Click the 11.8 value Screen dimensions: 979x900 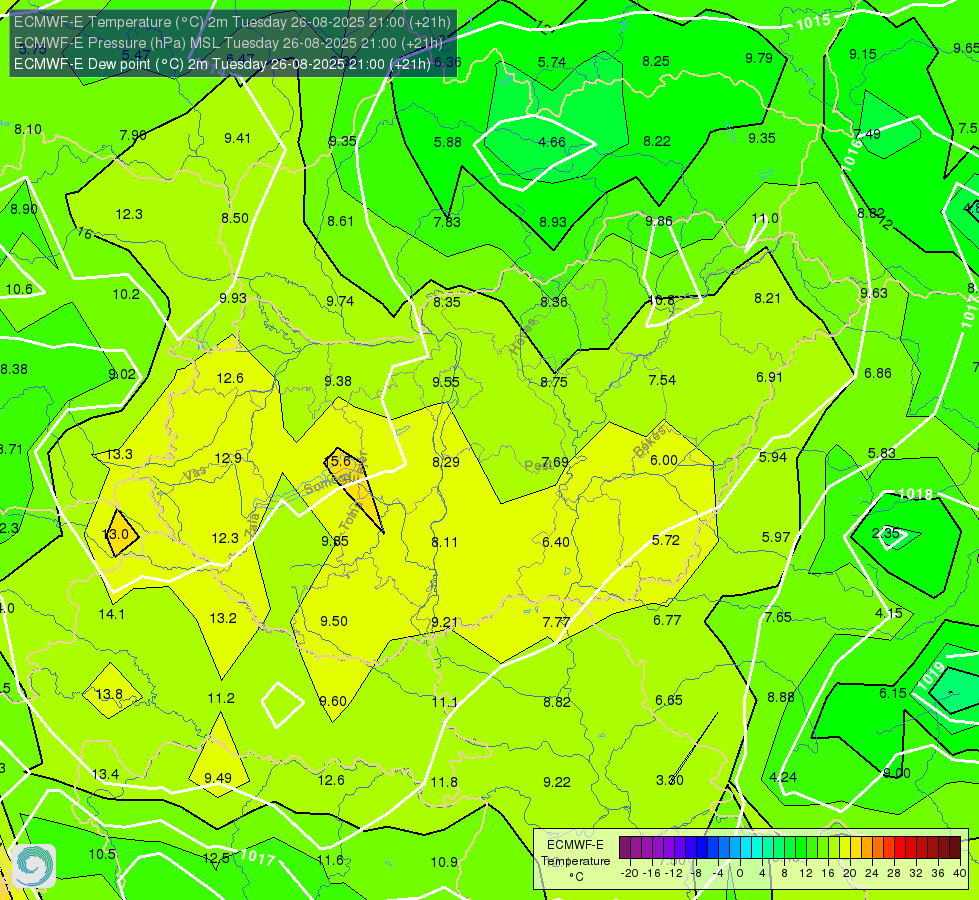(x=445, y=782)
